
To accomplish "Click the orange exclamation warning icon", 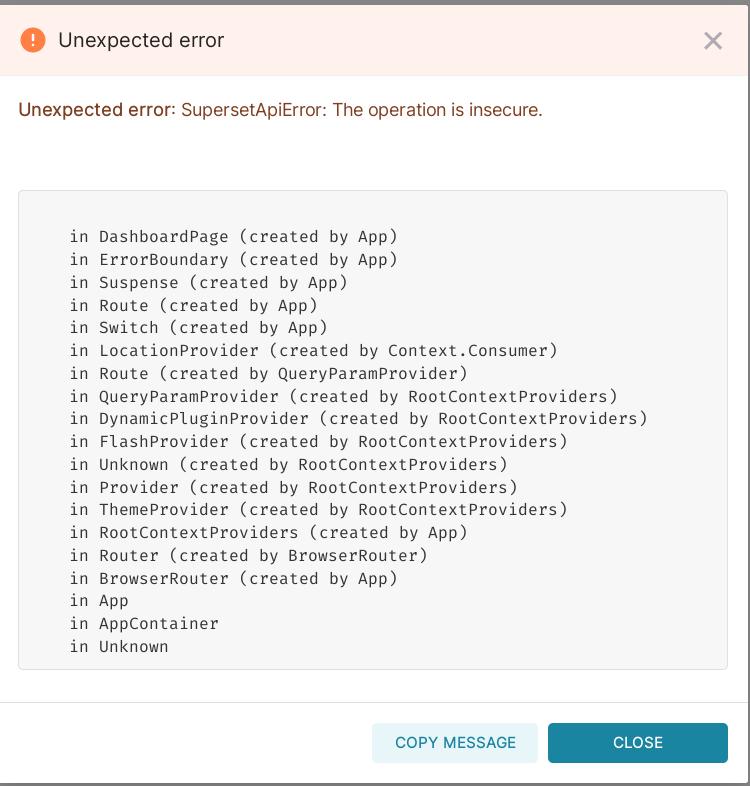I will coord(33,40).
